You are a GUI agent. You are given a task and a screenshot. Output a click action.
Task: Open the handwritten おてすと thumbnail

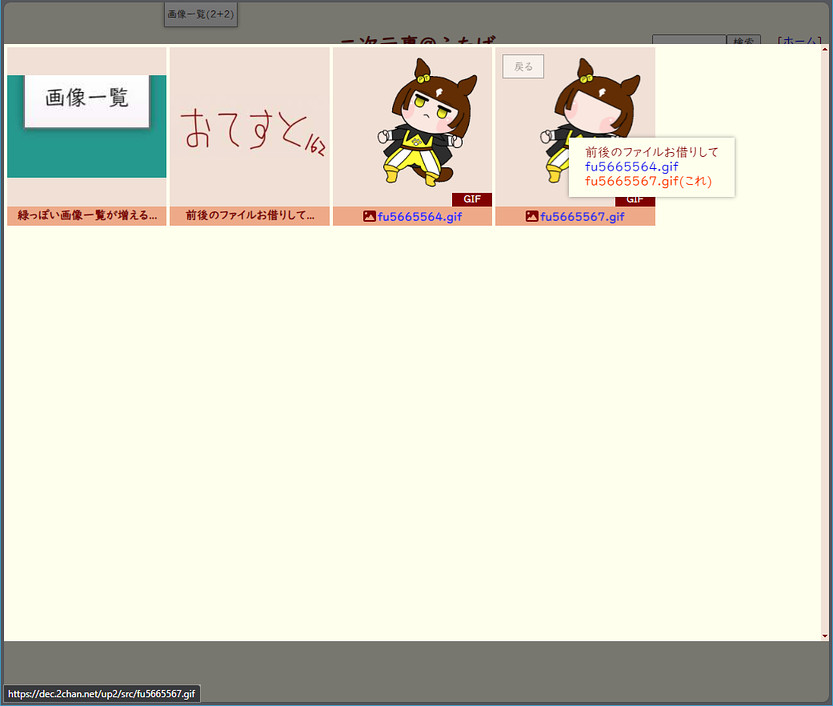tap(249, 125)
